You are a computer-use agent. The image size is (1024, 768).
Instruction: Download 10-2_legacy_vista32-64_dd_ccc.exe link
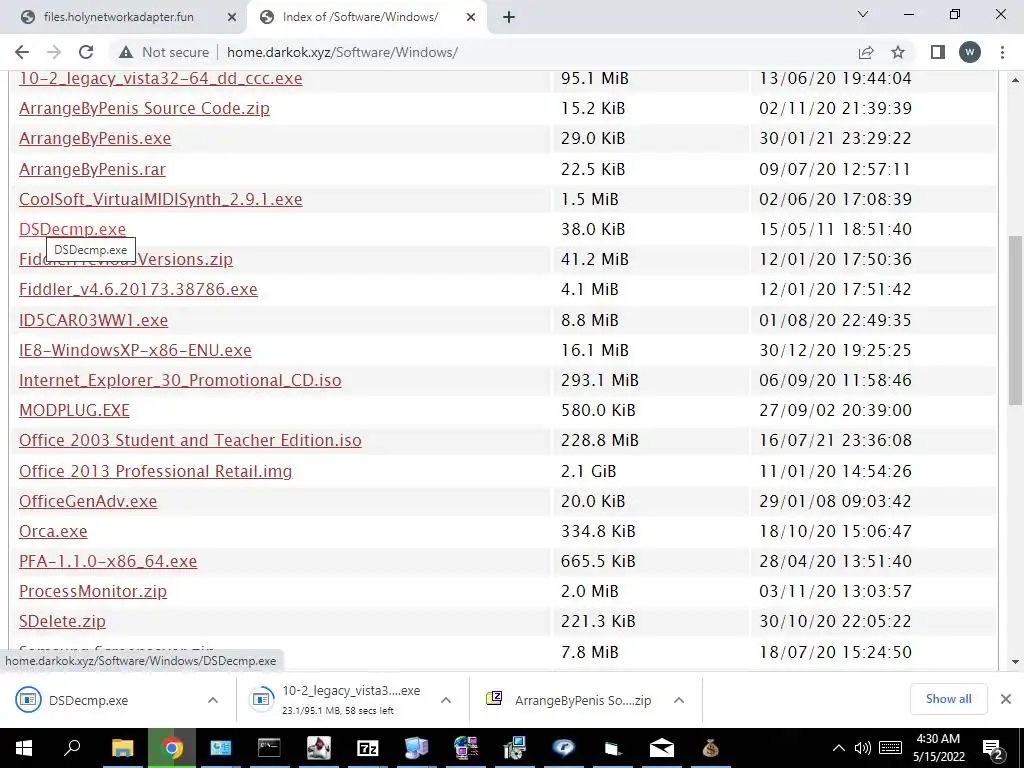[x=161, y=78]
